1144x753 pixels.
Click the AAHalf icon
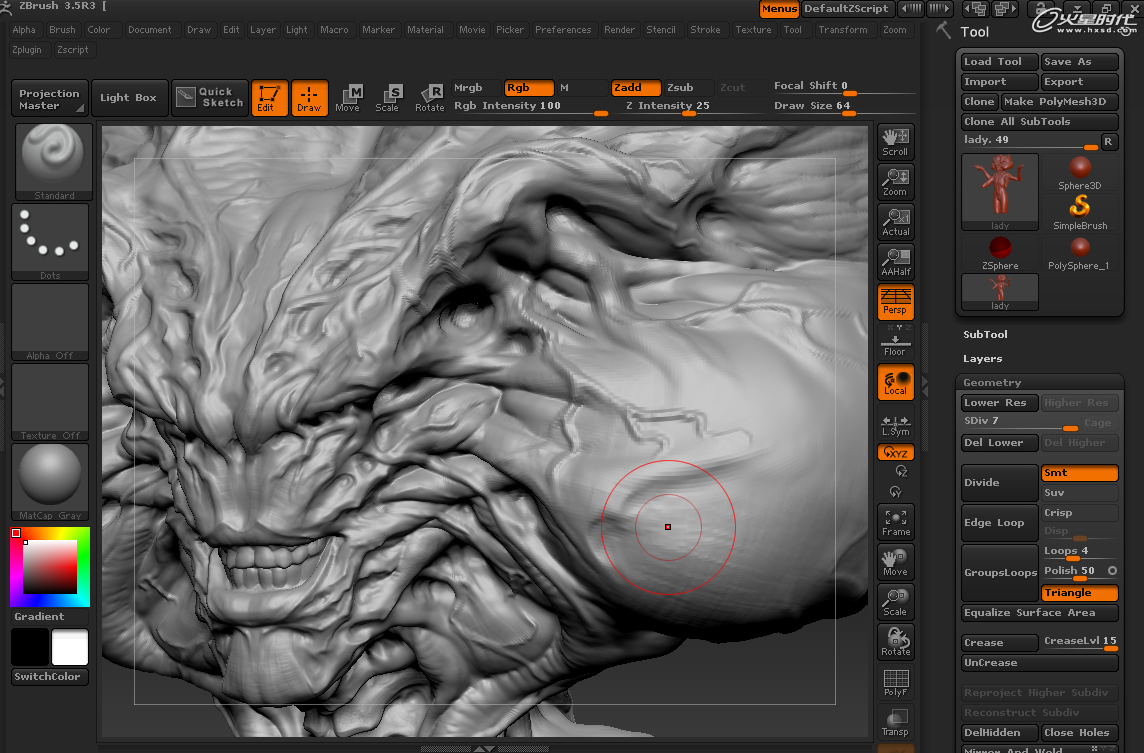point(895,262)
